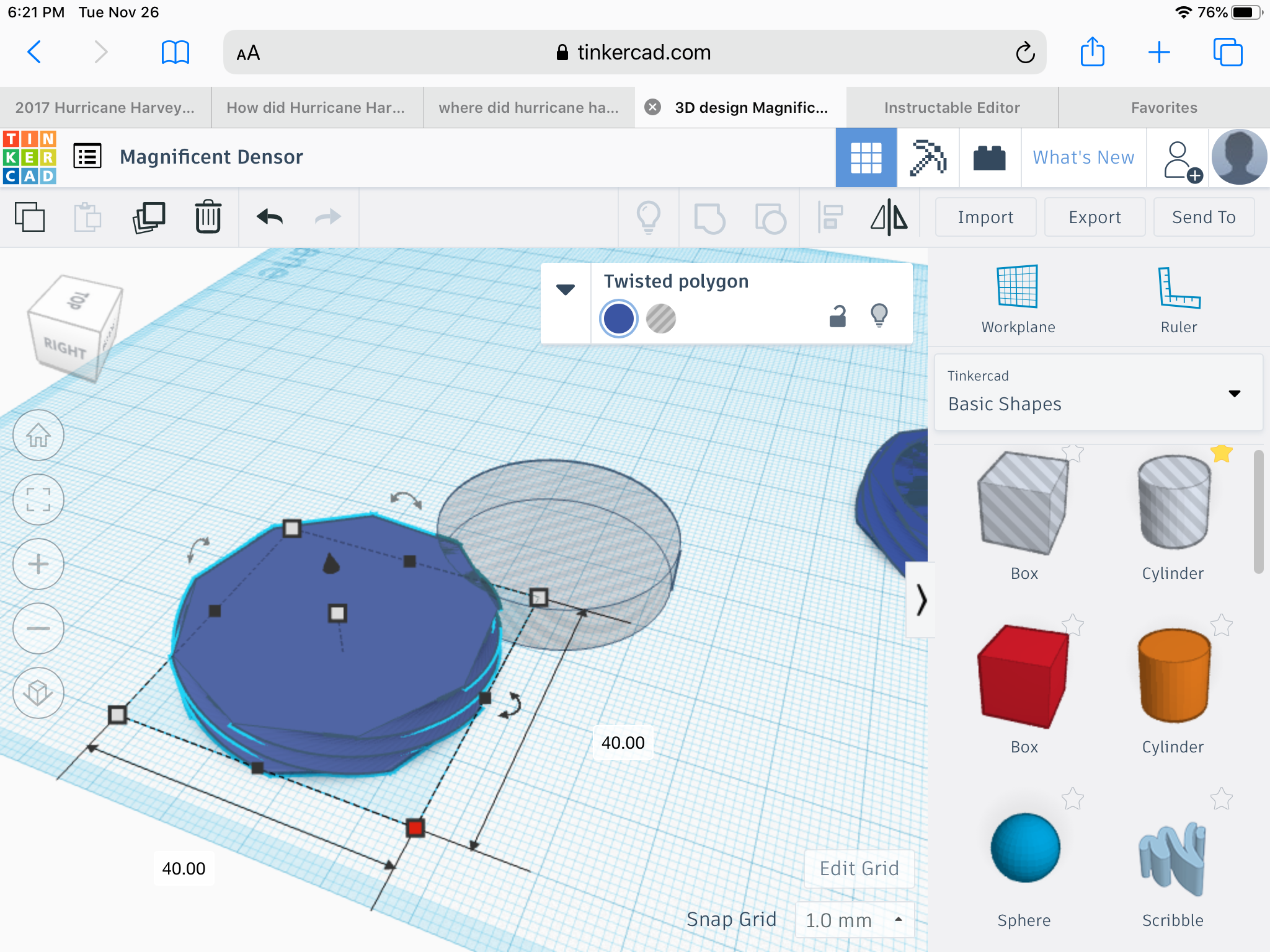
Task: Tap the Safari share icon
Action: (x=1092, y=51)
